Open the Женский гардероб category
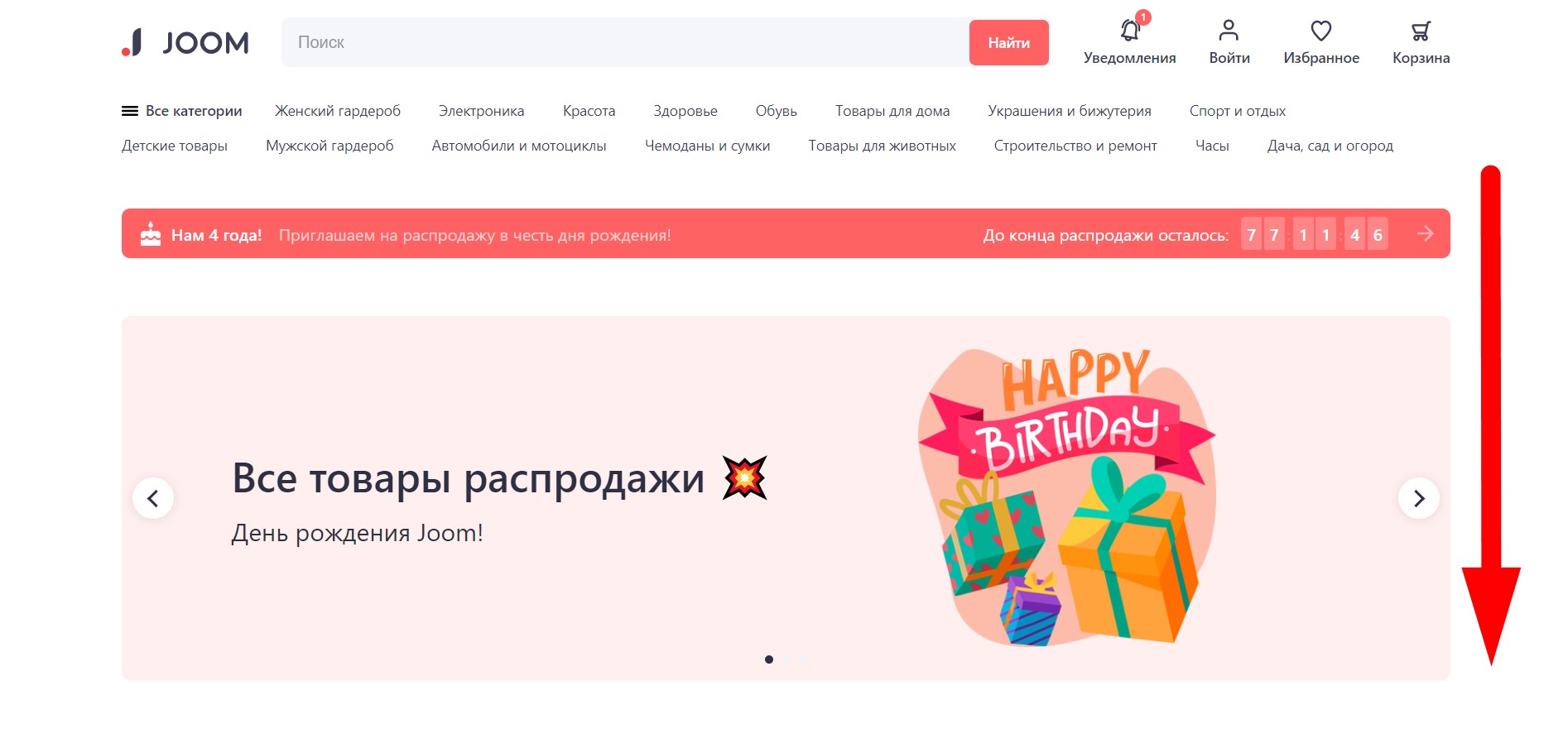The image size is (1568, 729). point(338,111)
